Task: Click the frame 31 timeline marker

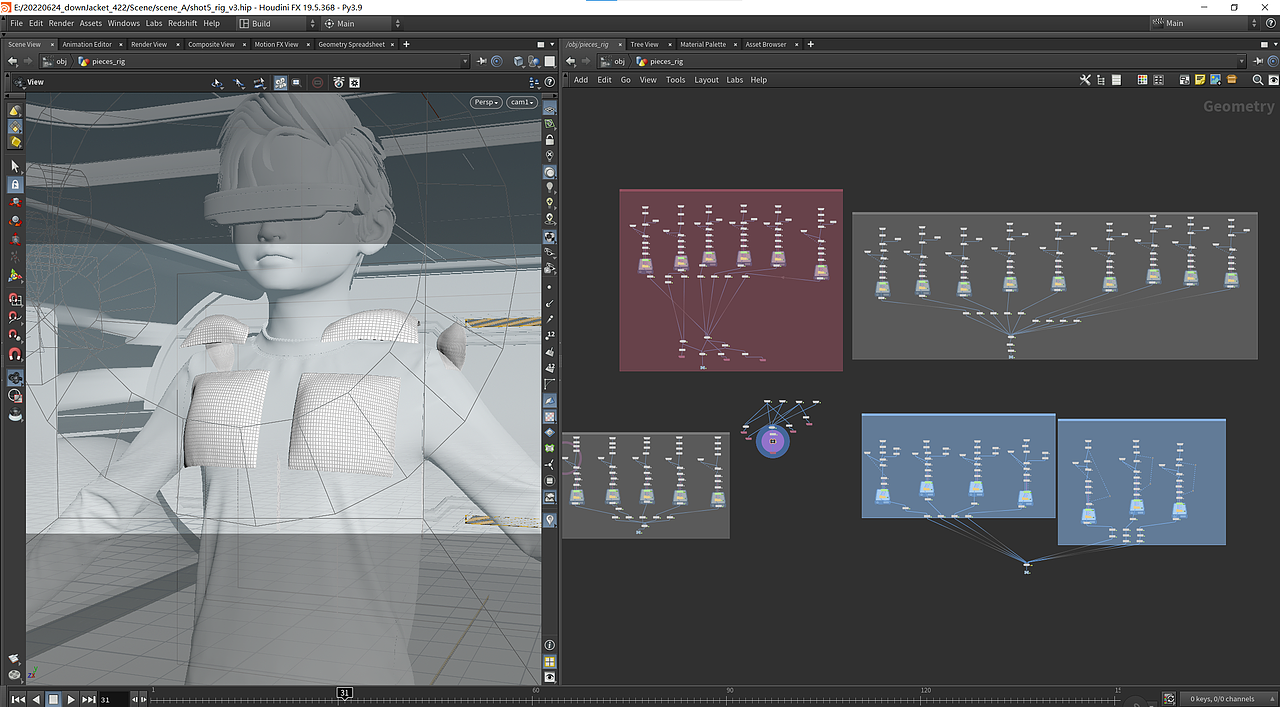Action: [344, 692]
